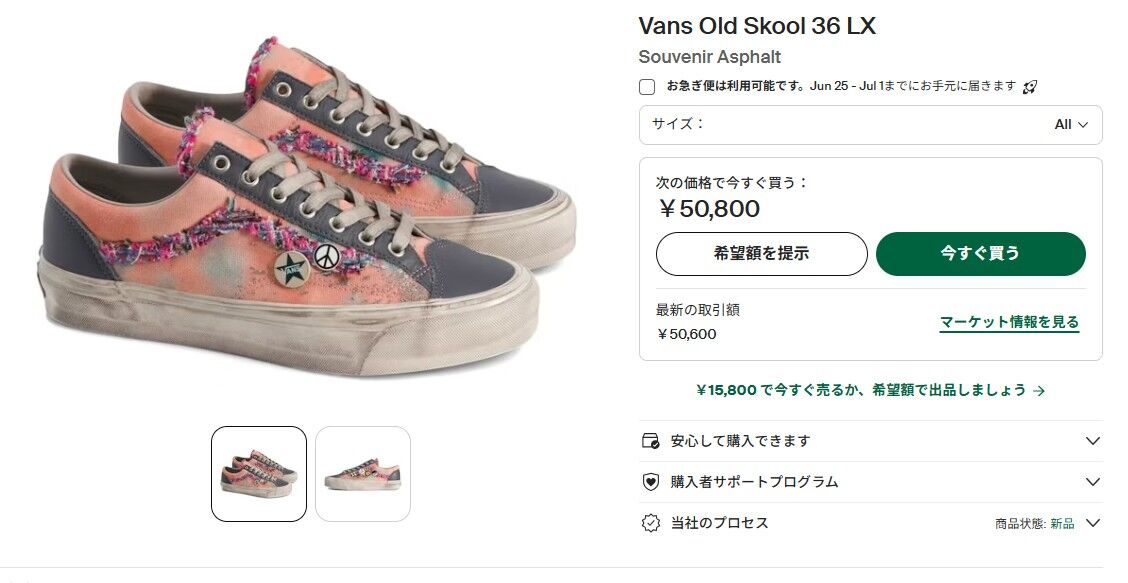
Task: Open the サイズ All size dropdown
Action: pyautogui.click(x=870, y=125)
